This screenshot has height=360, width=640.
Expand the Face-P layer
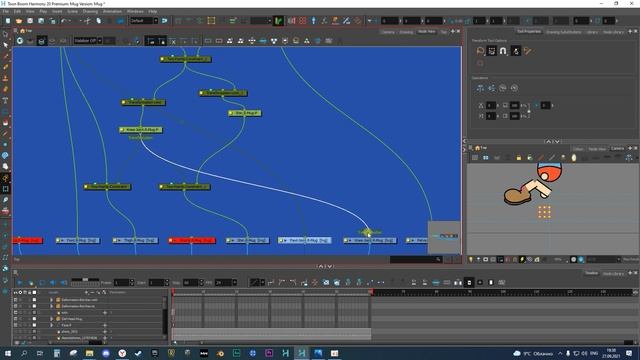coord(51,325)
